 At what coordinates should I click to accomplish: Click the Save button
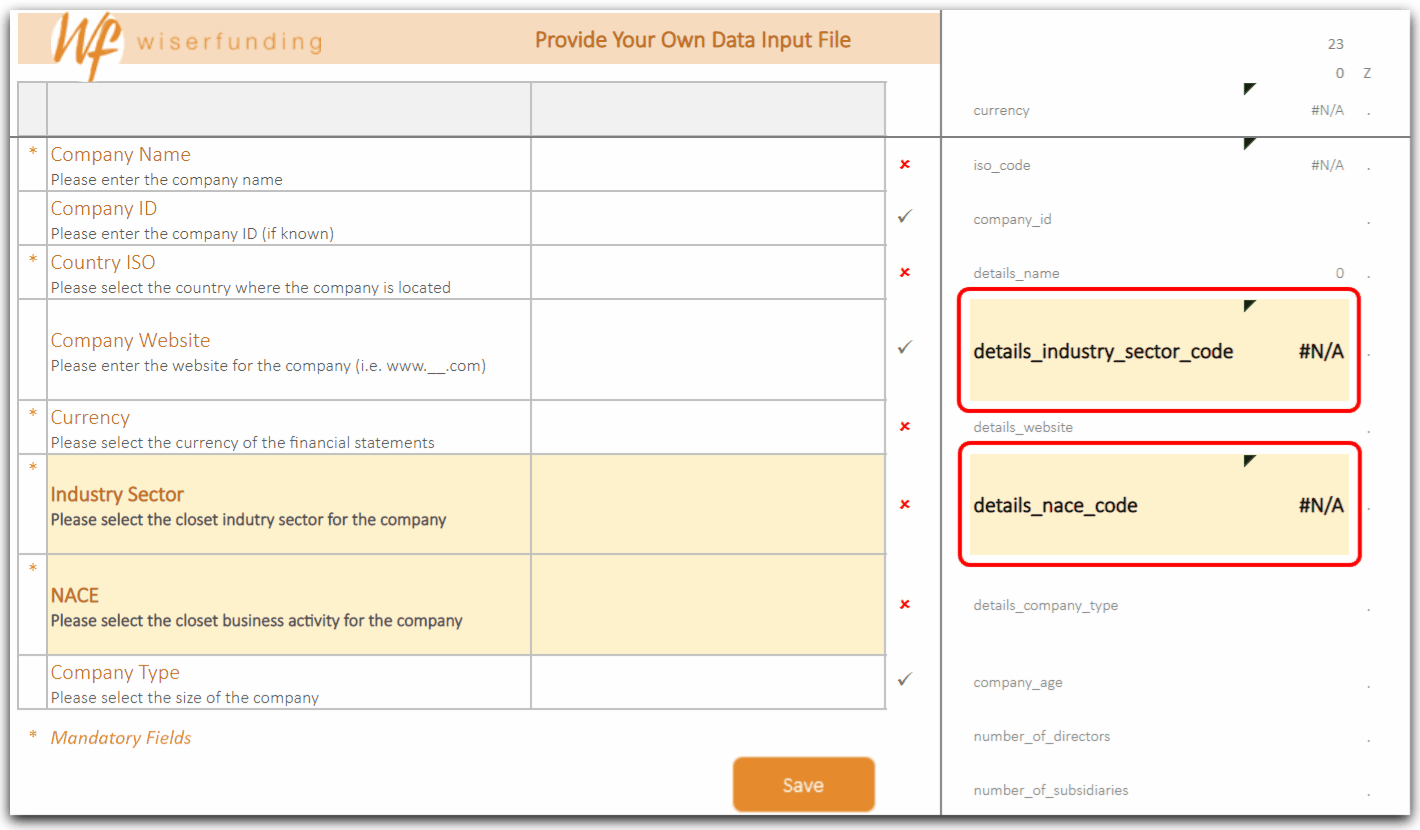(x=803, y=784)
